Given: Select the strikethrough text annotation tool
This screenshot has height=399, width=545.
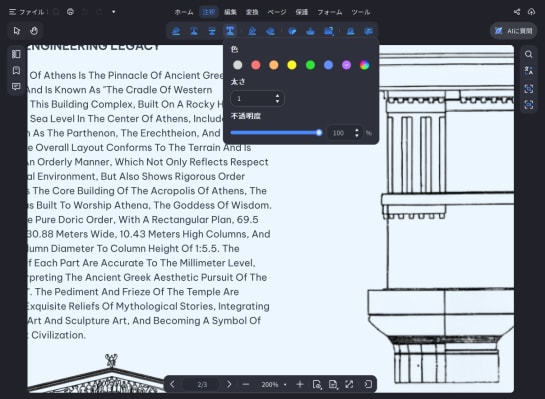Looking at the screenshot, I should point(212,31).
